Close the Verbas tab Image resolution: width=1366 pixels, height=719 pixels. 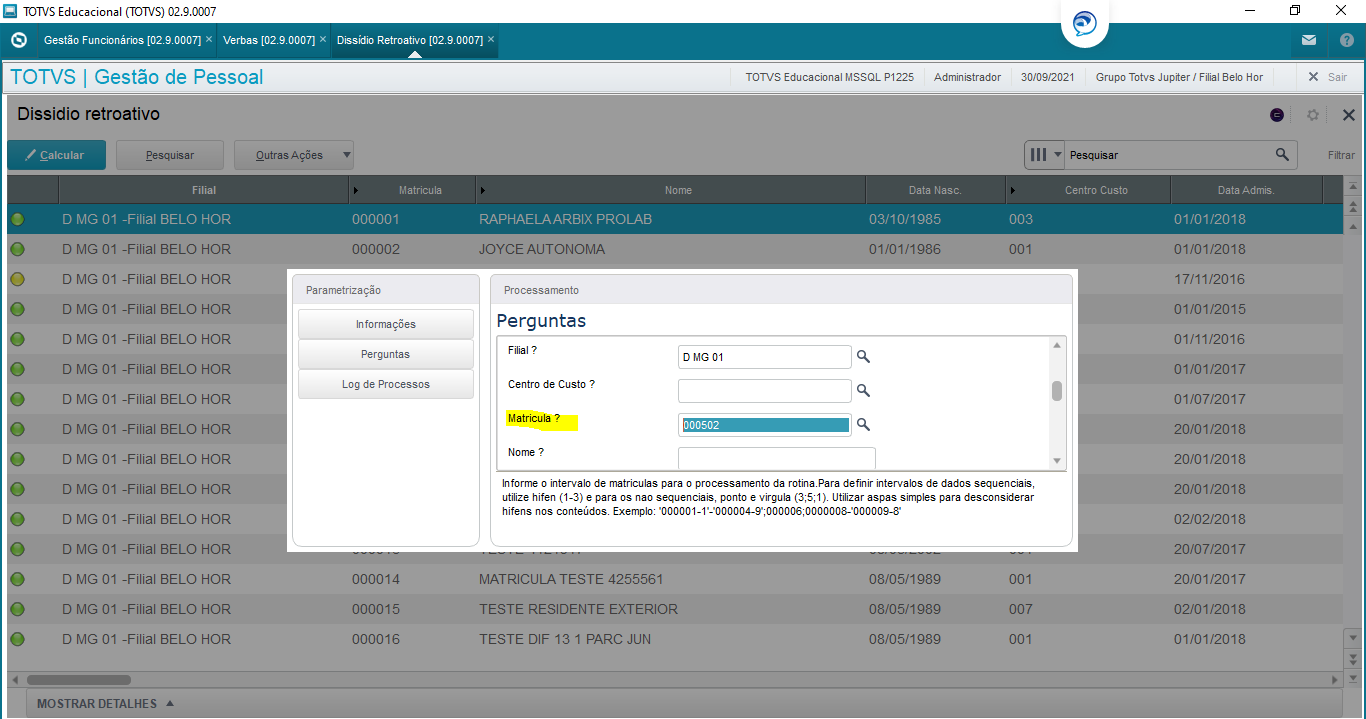pos(322,40)
